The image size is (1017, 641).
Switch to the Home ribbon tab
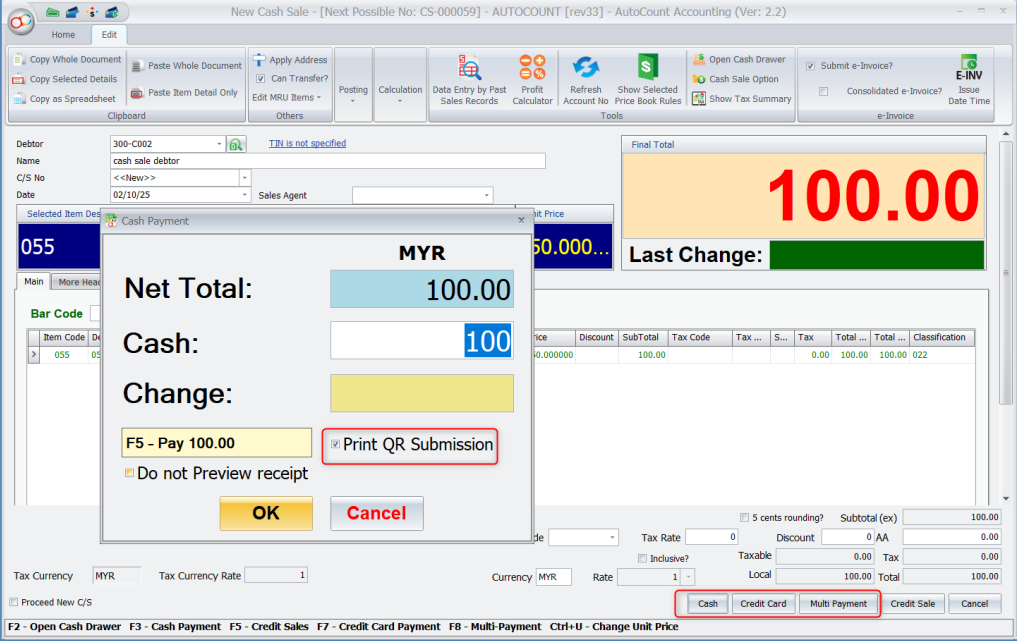tap(63, 34)
